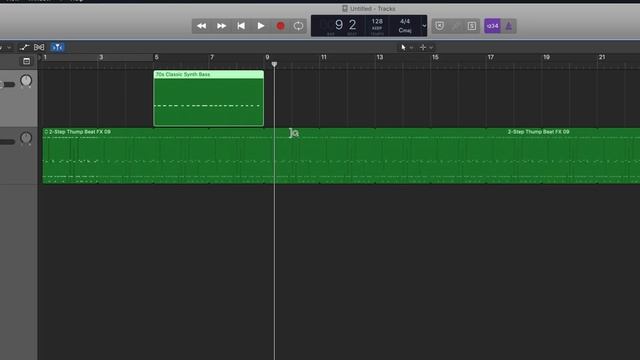The height and width of the screenshot is (360, 640).
Task: Open the command-click marquee tool menu
Action: (x=426, y=47)
